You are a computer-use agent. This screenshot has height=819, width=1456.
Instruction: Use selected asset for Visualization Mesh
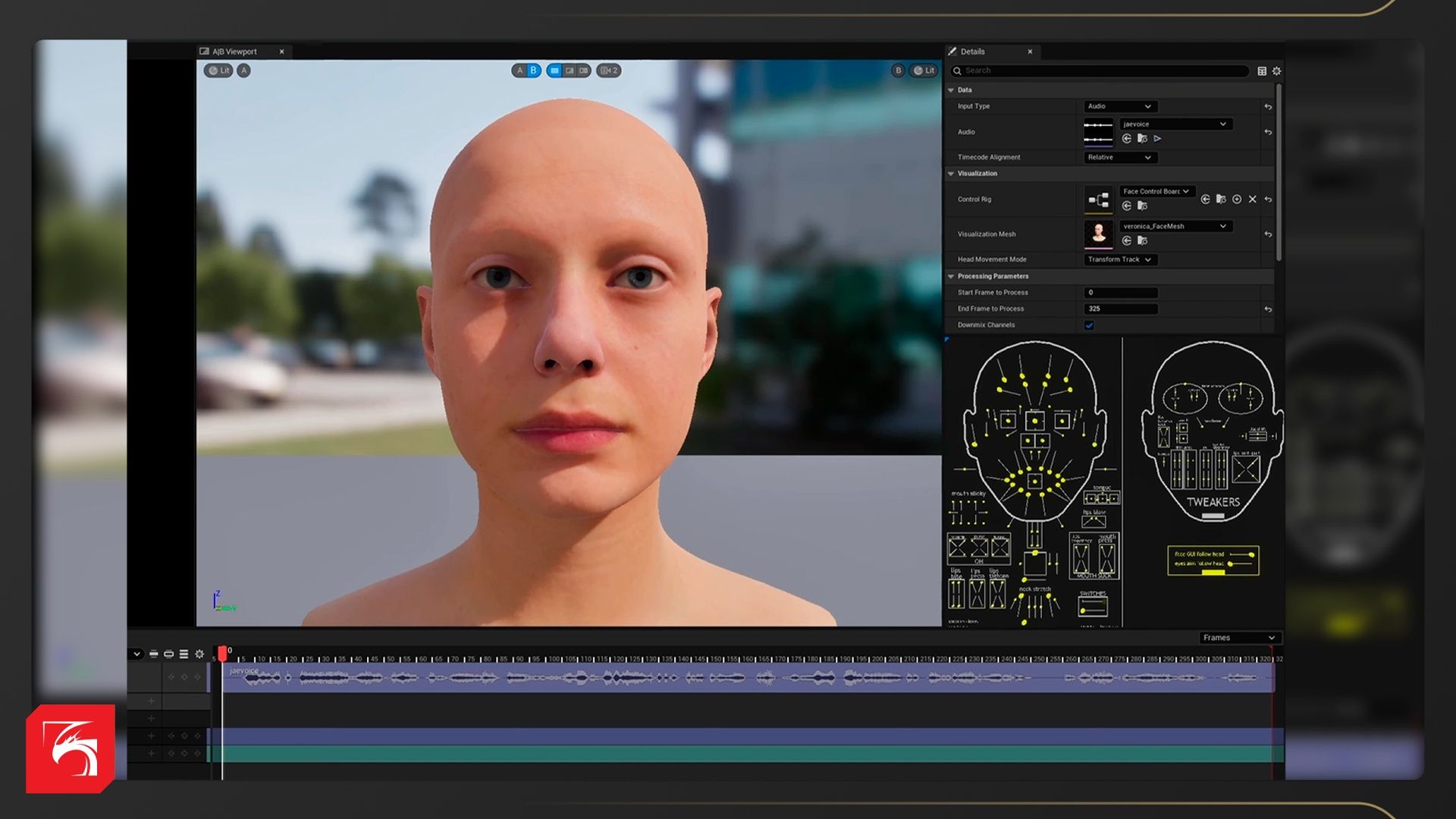(1127, 241)
